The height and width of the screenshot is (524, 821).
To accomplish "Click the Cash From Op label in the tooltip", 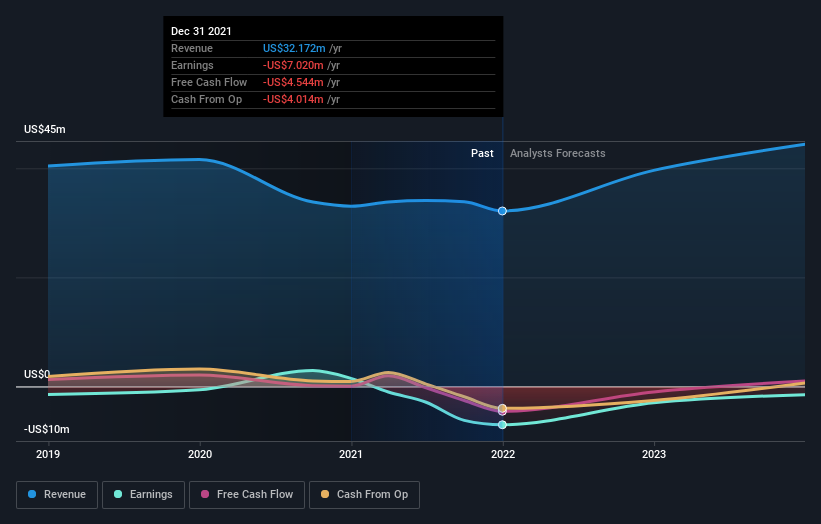I will click(206, 99).
